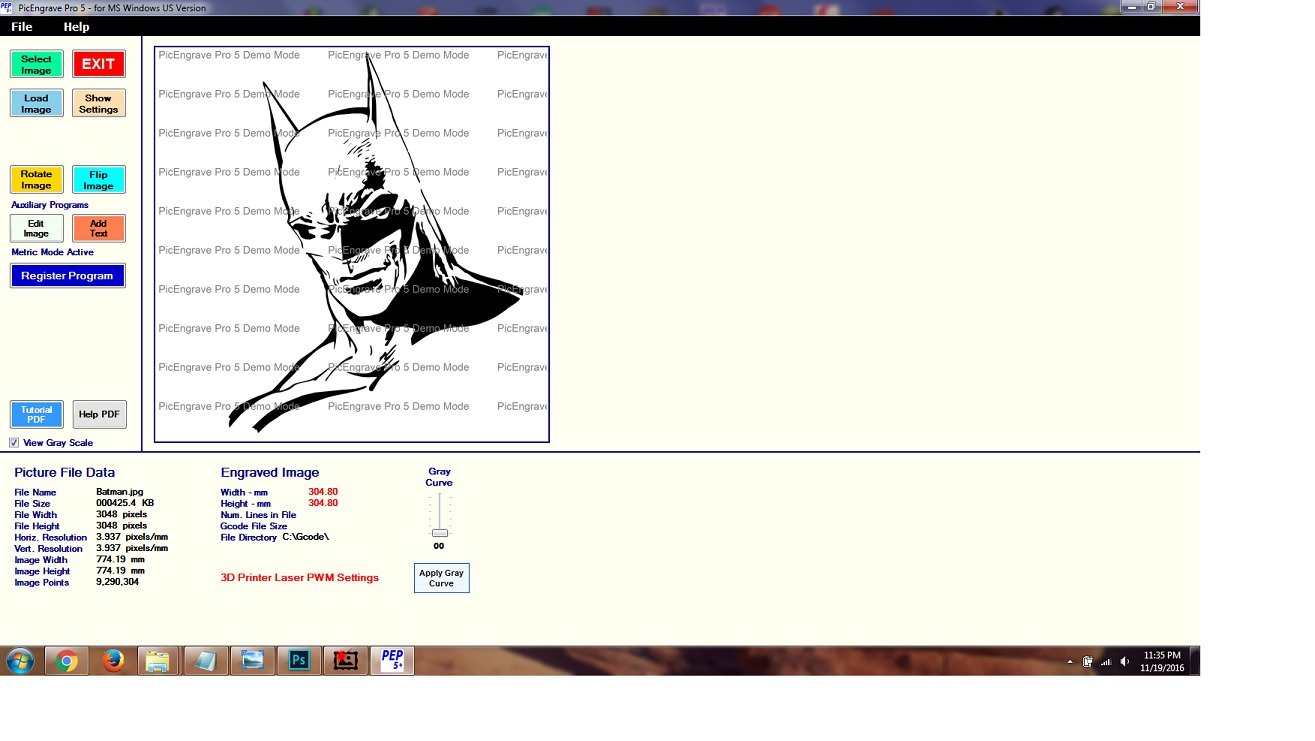Open File Explorer from the taskbar
The image size is (1315, 741).
coord(158,661)
